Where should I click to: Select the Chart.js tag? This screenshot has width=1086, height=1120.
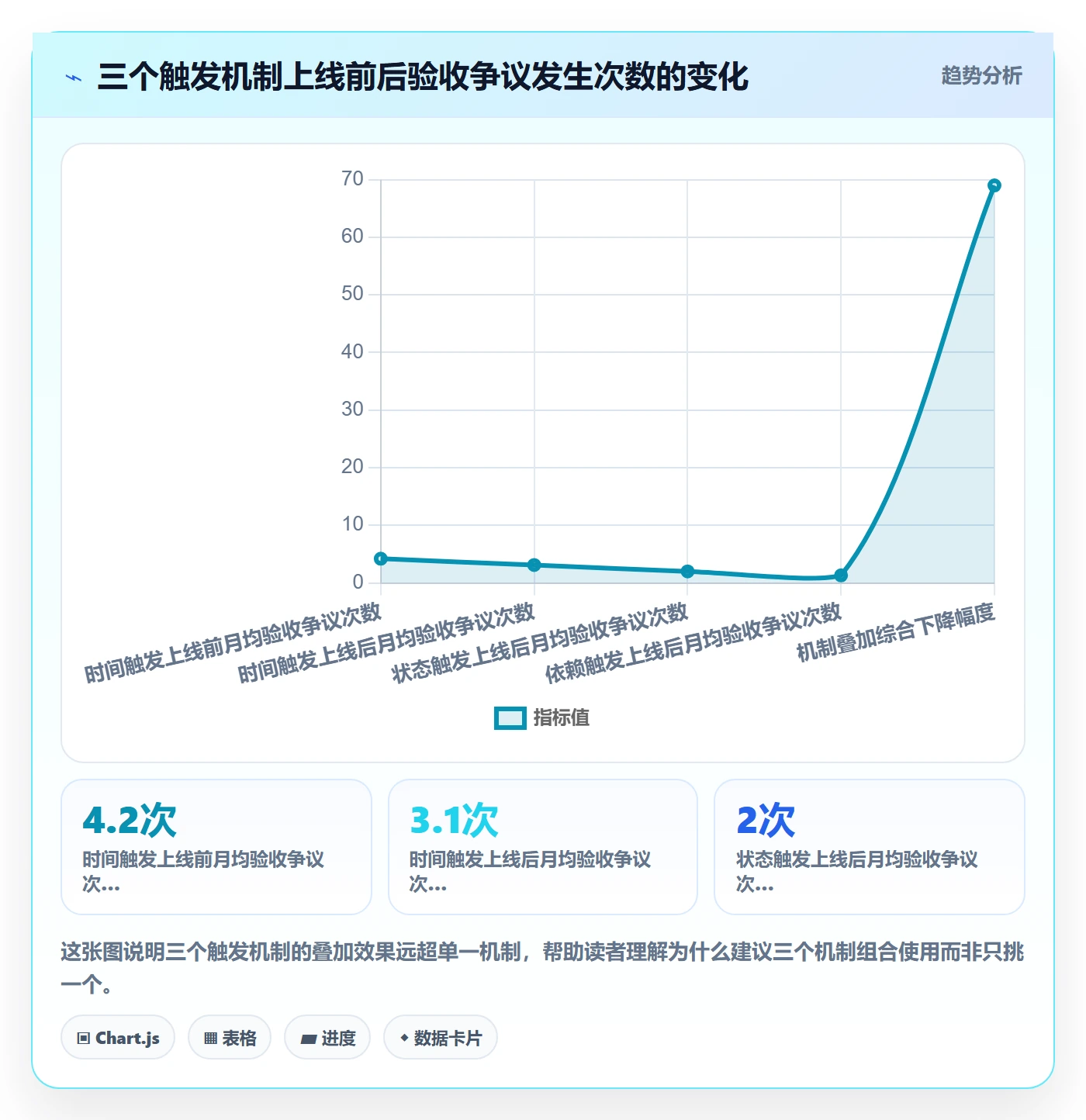coord(118,1038)
